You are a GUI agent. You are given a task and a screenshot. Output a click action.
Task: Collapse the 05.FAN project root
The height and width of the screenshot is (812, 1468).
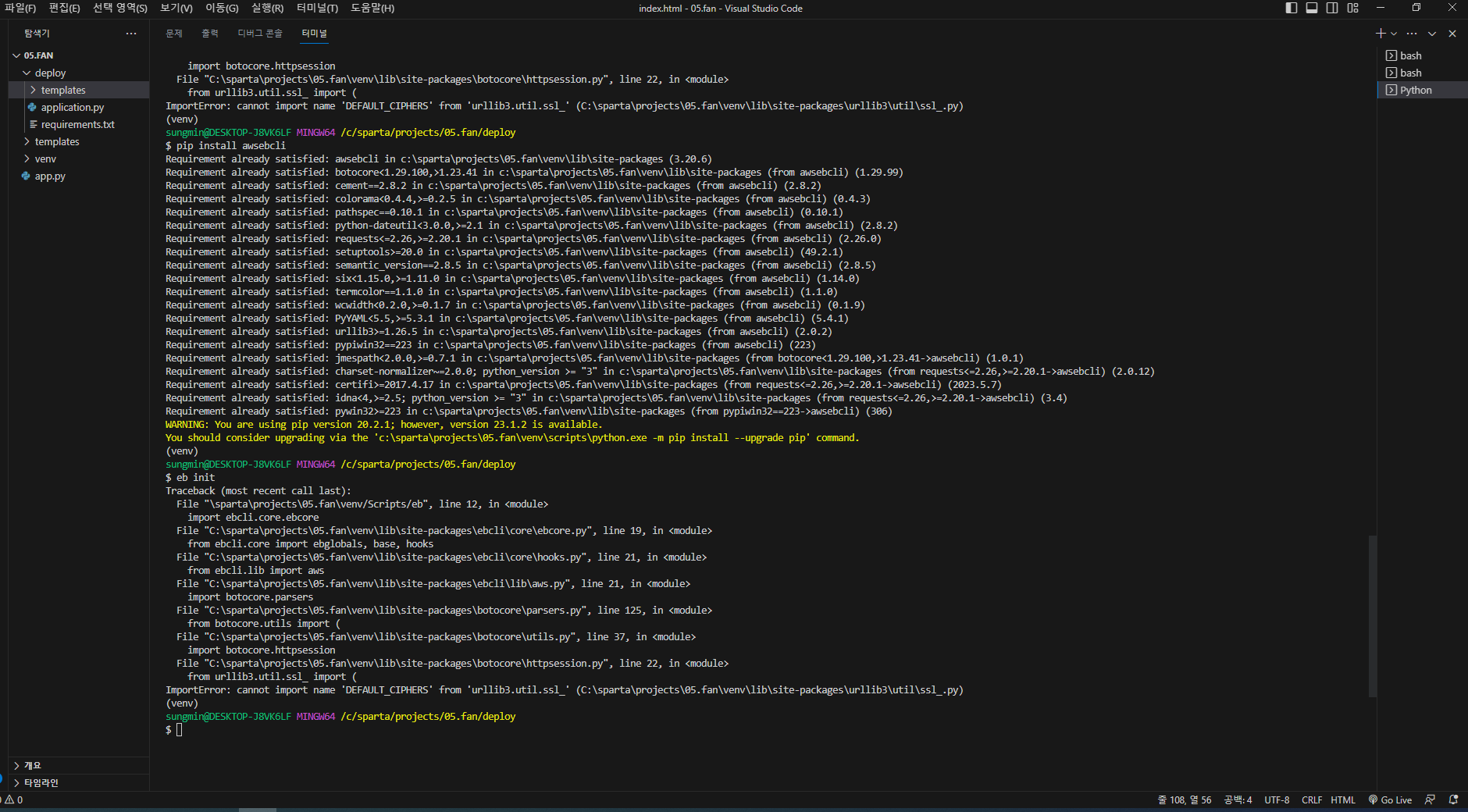[16, 55]
